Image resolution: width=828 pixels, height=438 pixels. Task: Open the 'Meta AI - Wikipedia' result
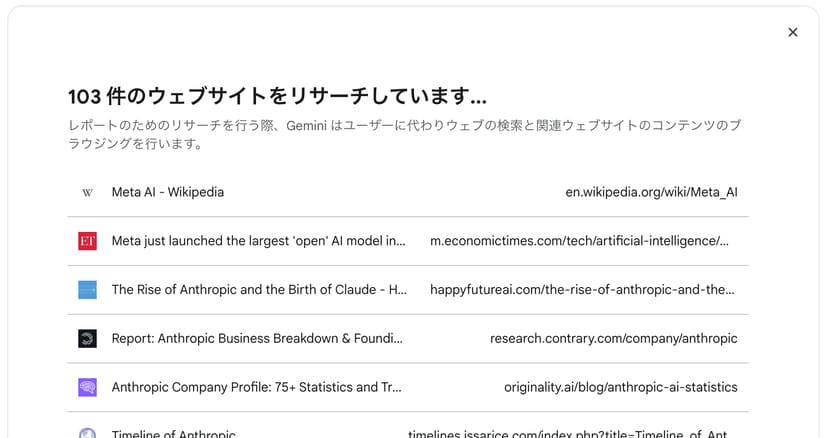[x=167, y=192]
